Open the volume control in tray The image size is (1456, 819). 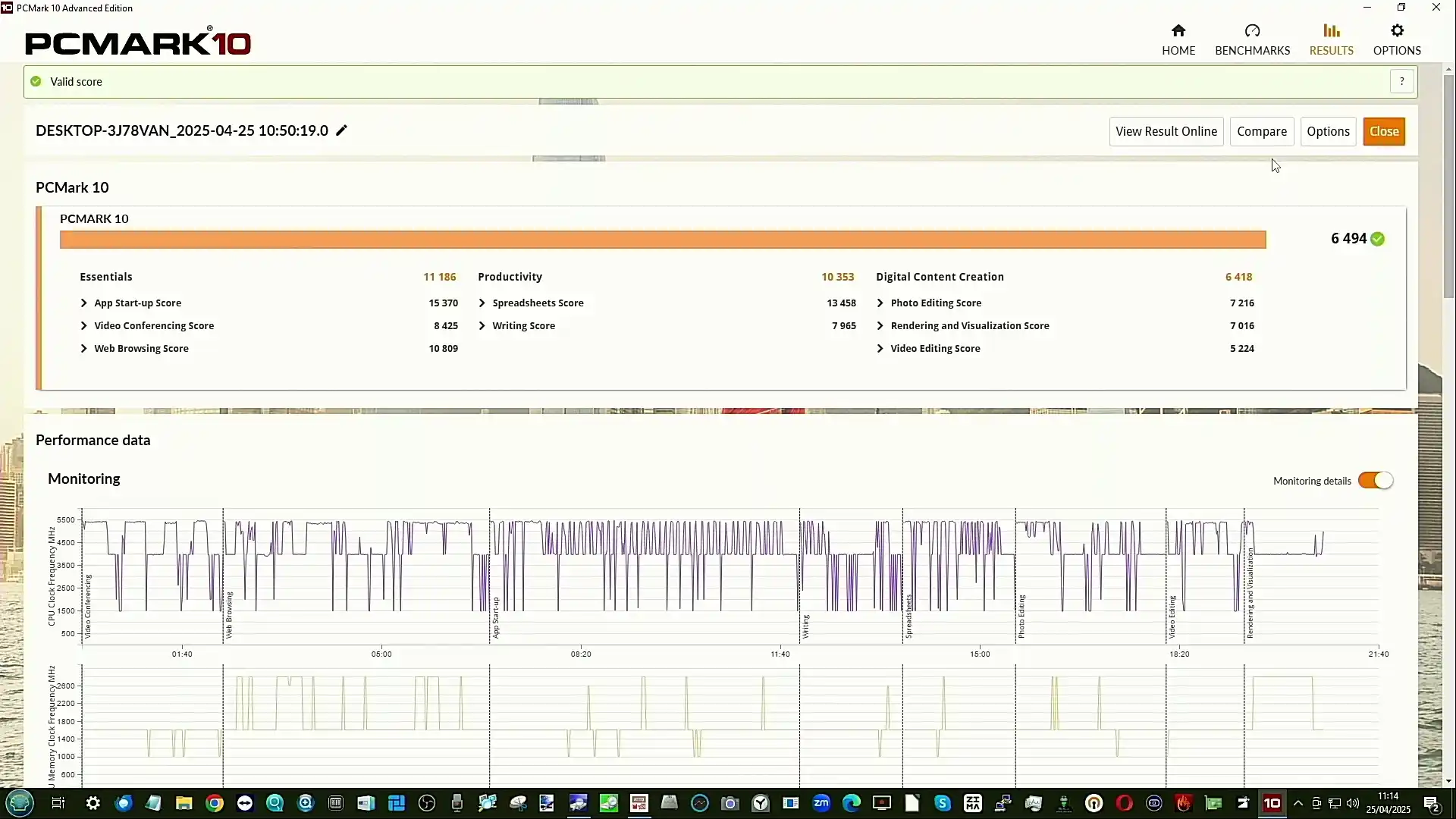tap(1353, 803)
